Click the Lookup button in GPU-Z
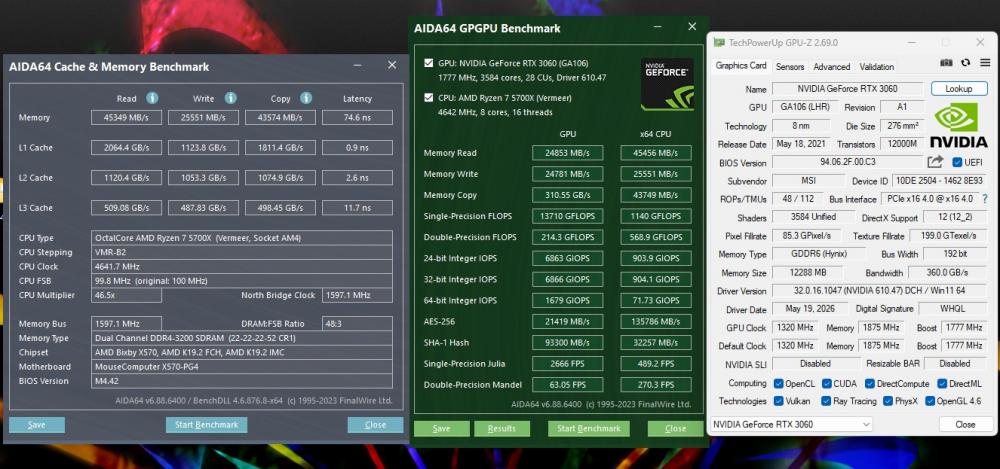This screenshot has height=469, width=1000. (x=959, y=89)
